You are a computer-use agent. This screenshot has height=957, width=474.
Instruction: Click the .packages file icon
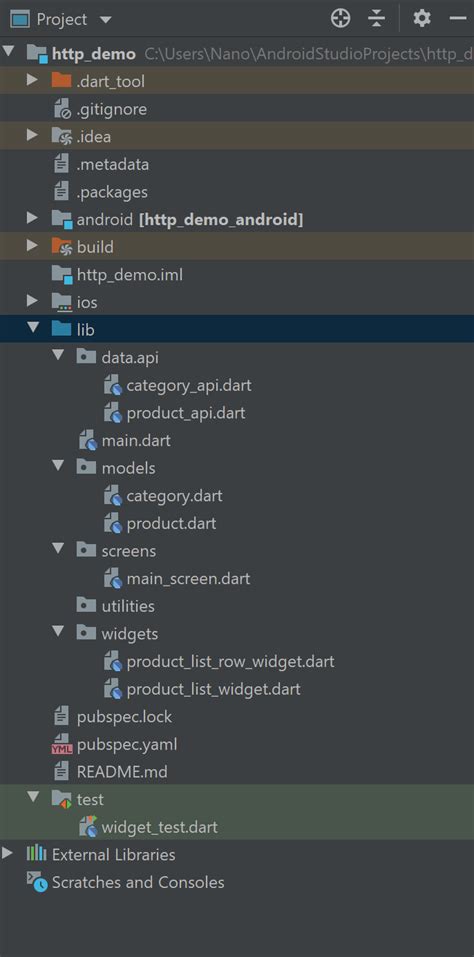[61, 192]
